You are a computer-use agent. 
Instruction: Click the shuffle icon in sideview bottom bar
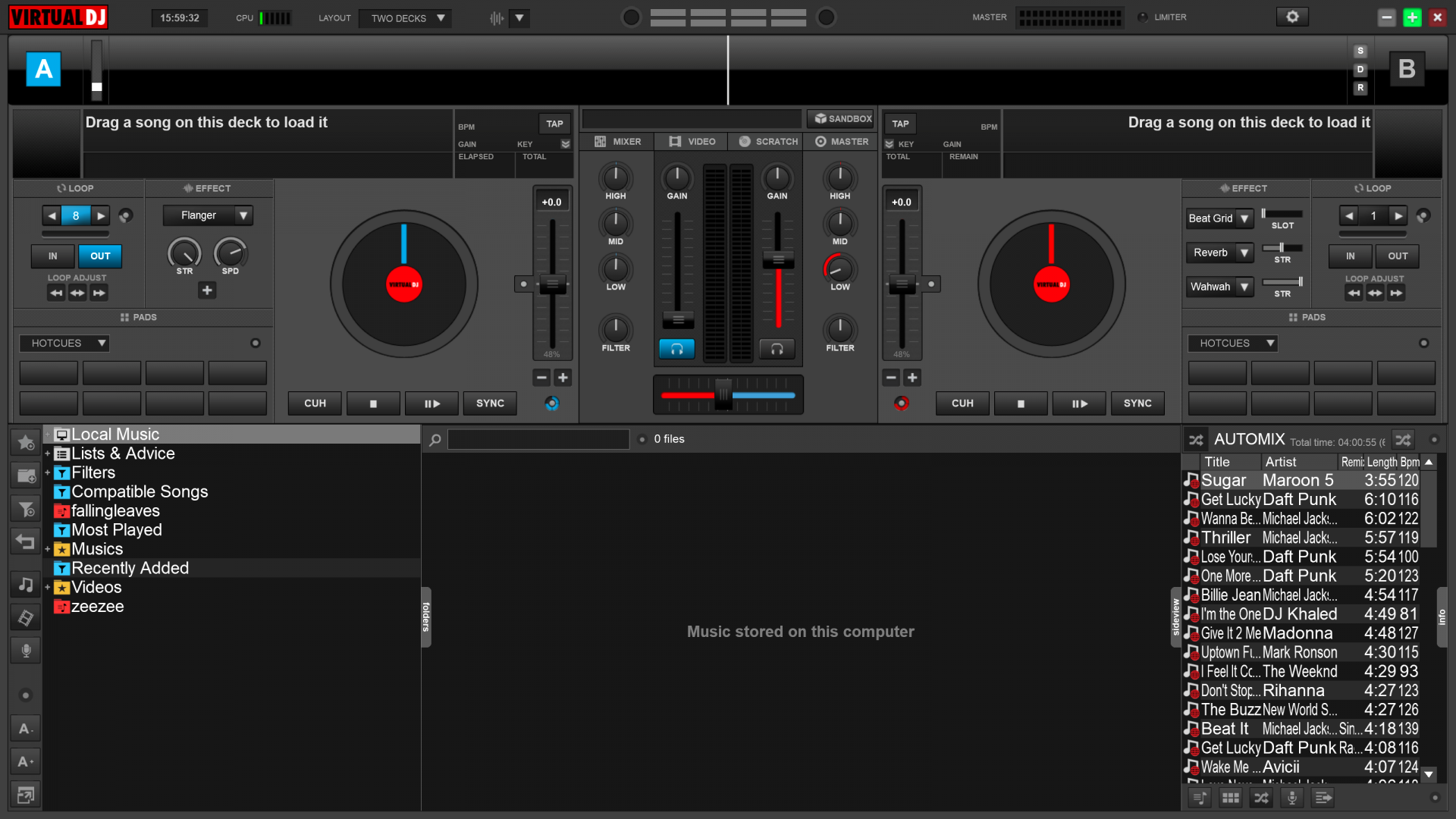click(1261, 798)
